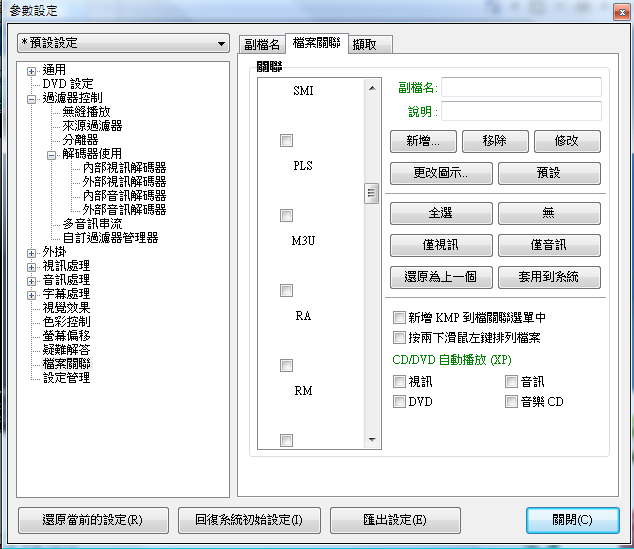Image resolution: width=634 pixels, height=549 pixels.
Task: Click the file association list scrollbar thumb
Action: (x=371, y=193)
